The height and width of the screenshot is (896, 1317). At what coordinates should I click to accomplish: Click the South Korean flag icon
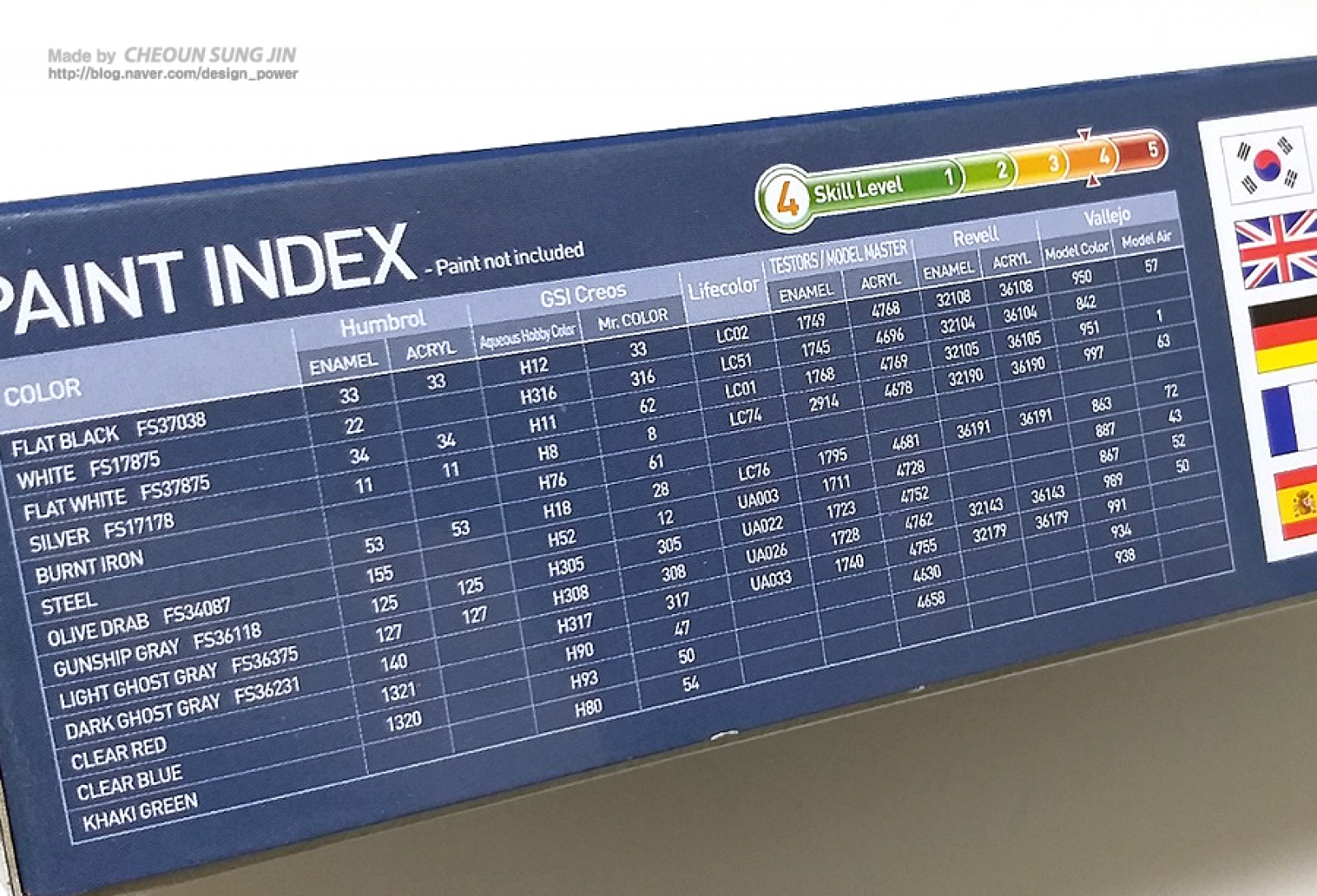1267,165
